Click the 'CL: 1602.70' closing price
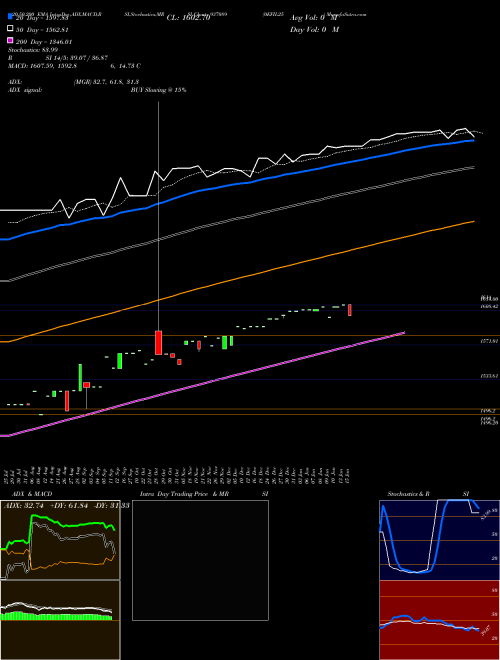 pyautogui.click(x=188, y=18)
